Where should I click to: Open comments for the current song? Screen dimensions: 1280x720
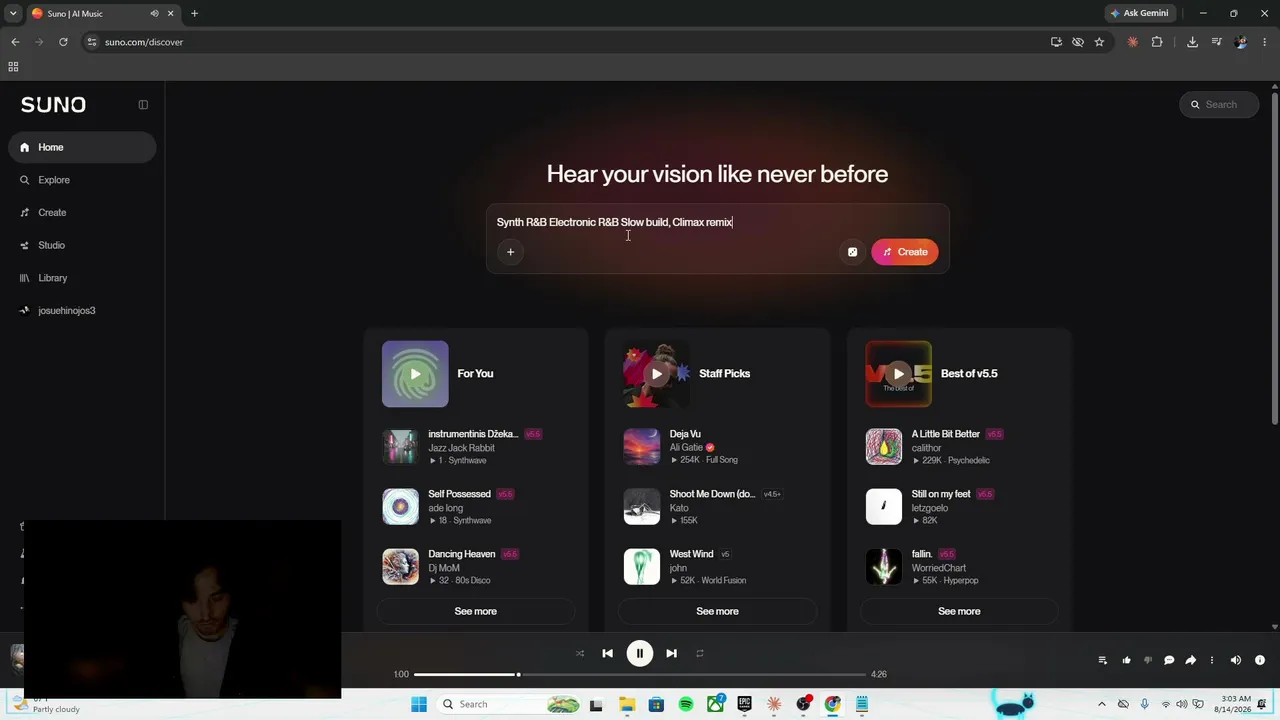[1169, 660]
